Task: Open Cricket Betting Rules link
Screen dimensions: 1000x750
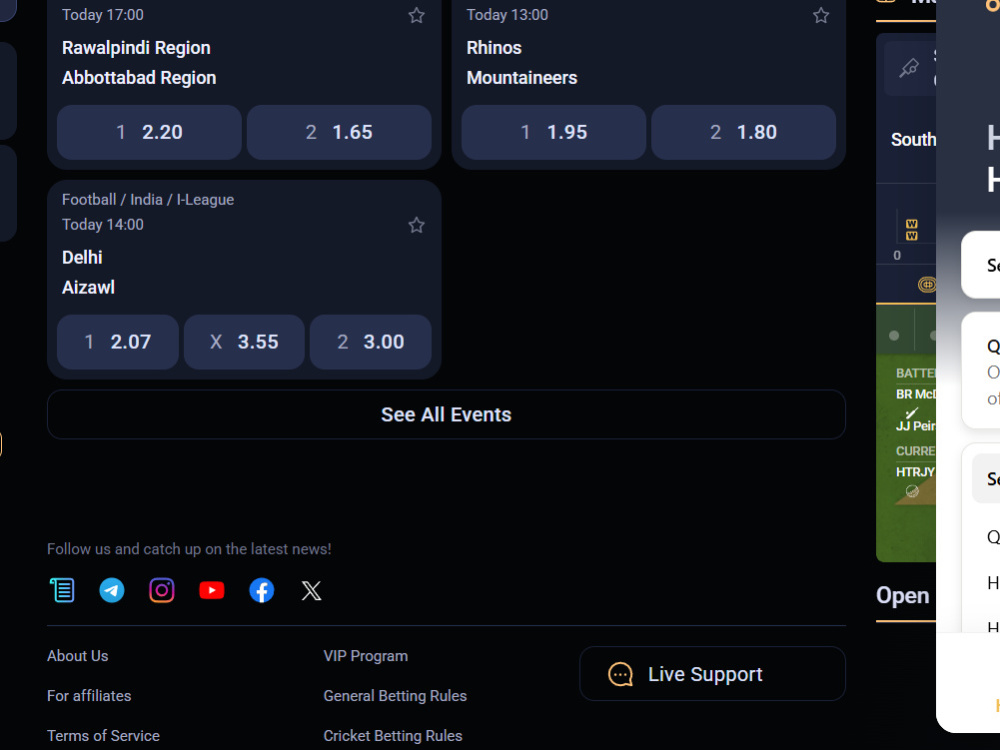Action: [393, 735]
